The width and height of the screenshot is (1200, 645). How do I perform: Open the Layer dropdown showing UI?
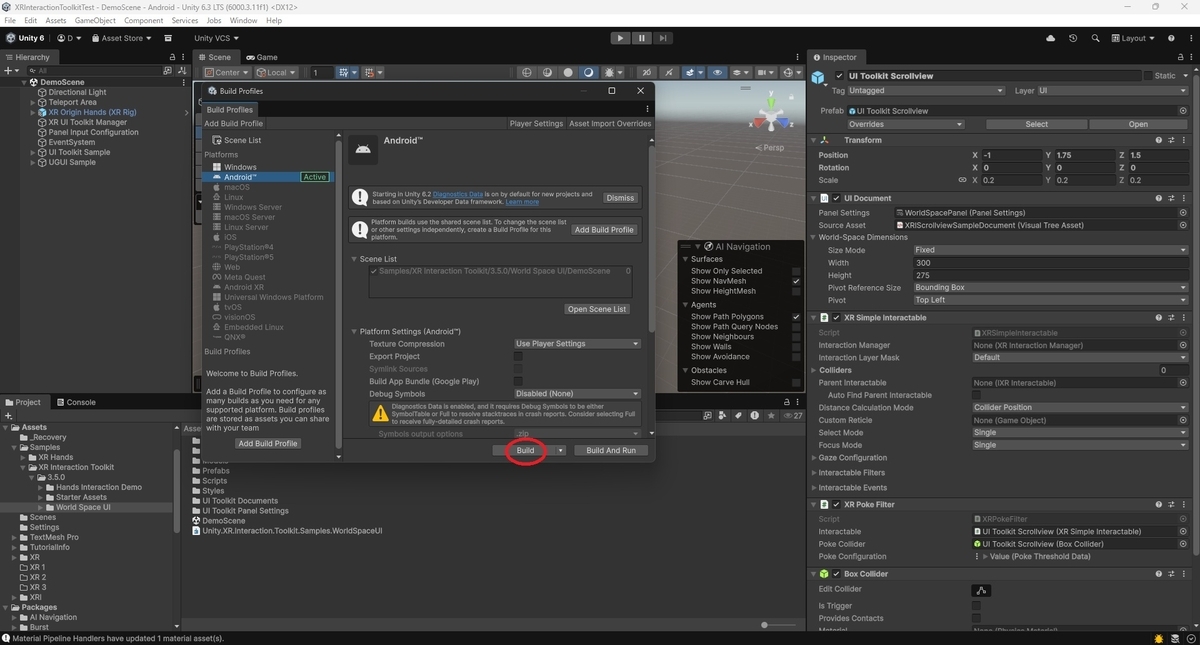point(1113,90)
